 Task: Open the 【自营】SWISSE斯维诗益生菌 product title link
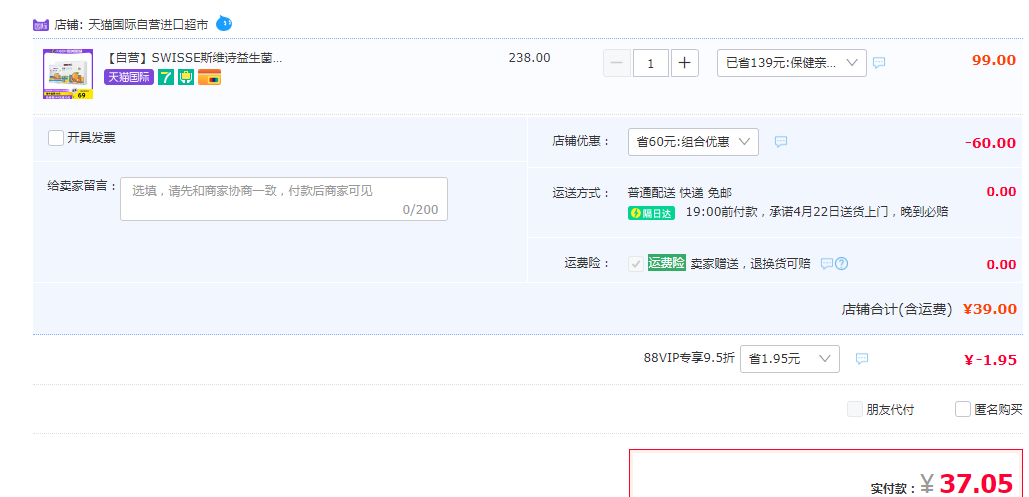point(194,58)
